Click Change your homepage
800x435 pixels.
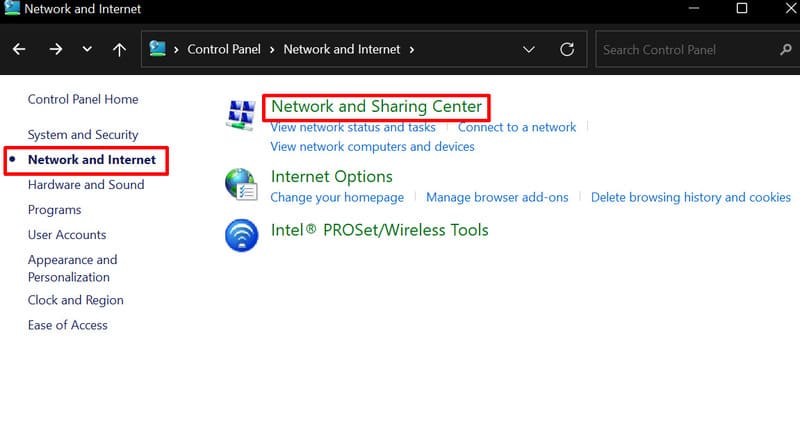[337, 197]
